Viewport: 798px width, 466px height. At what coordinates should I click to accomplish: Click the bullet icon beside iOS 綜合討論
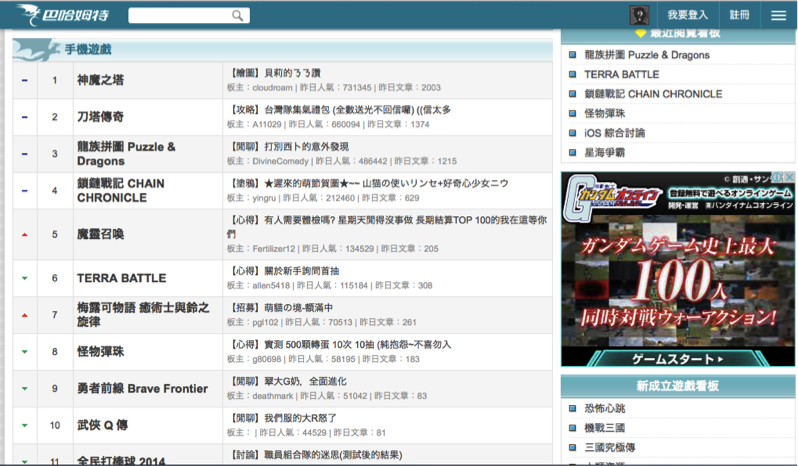point(573,133)
